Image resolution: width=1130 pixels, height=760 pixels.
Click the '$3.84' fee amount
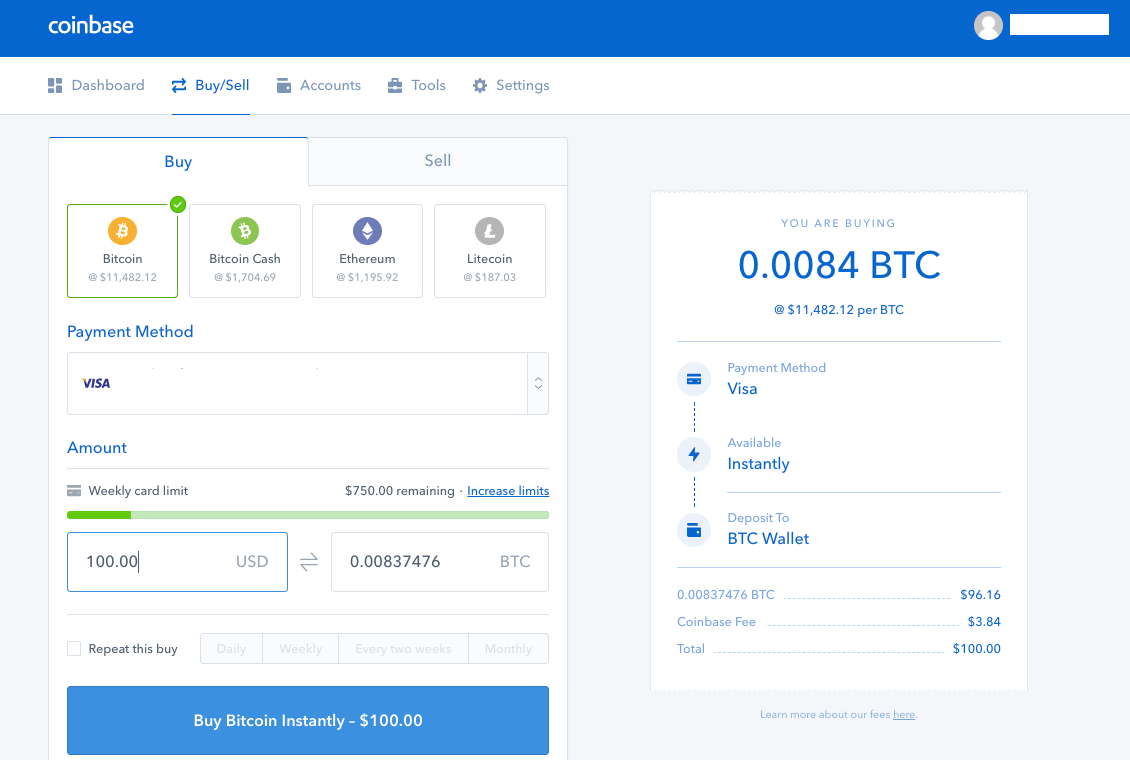coord(984,622)
